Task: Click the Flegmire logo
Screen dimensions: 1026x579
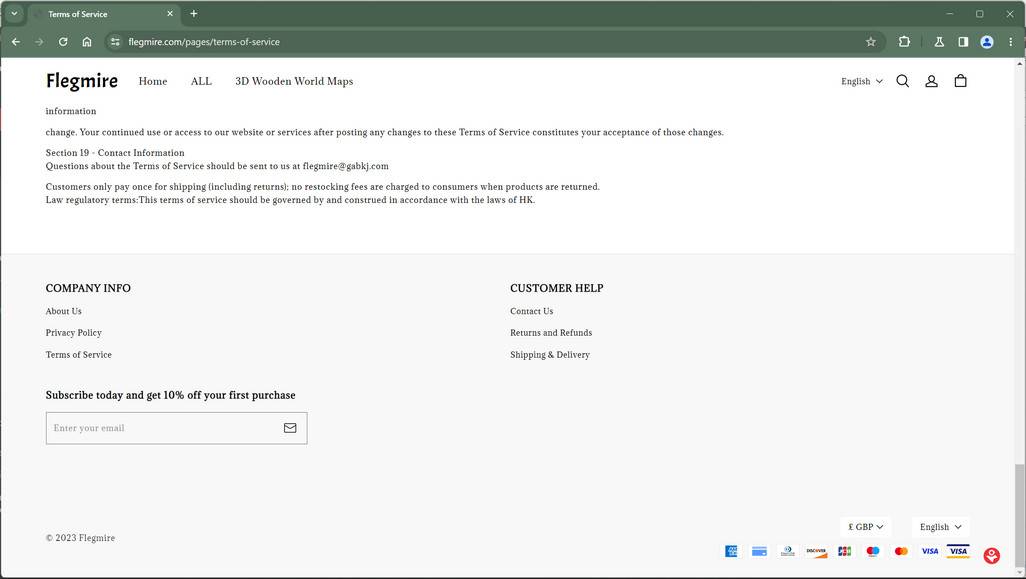Action: coord(82,81)
